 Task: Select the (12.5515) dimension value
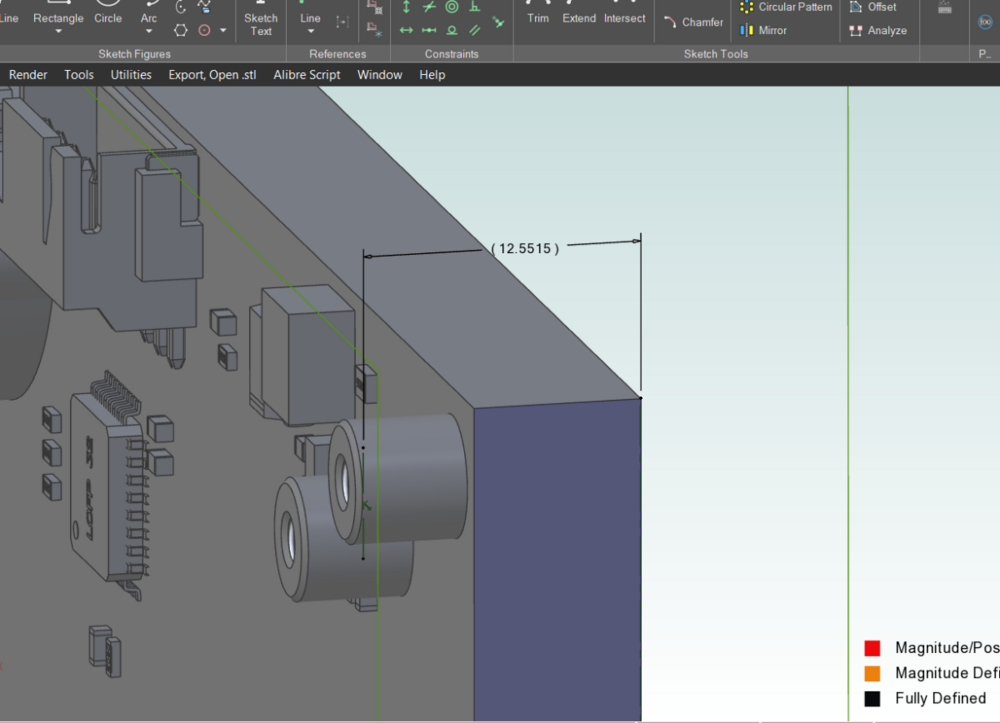[525, 249]
